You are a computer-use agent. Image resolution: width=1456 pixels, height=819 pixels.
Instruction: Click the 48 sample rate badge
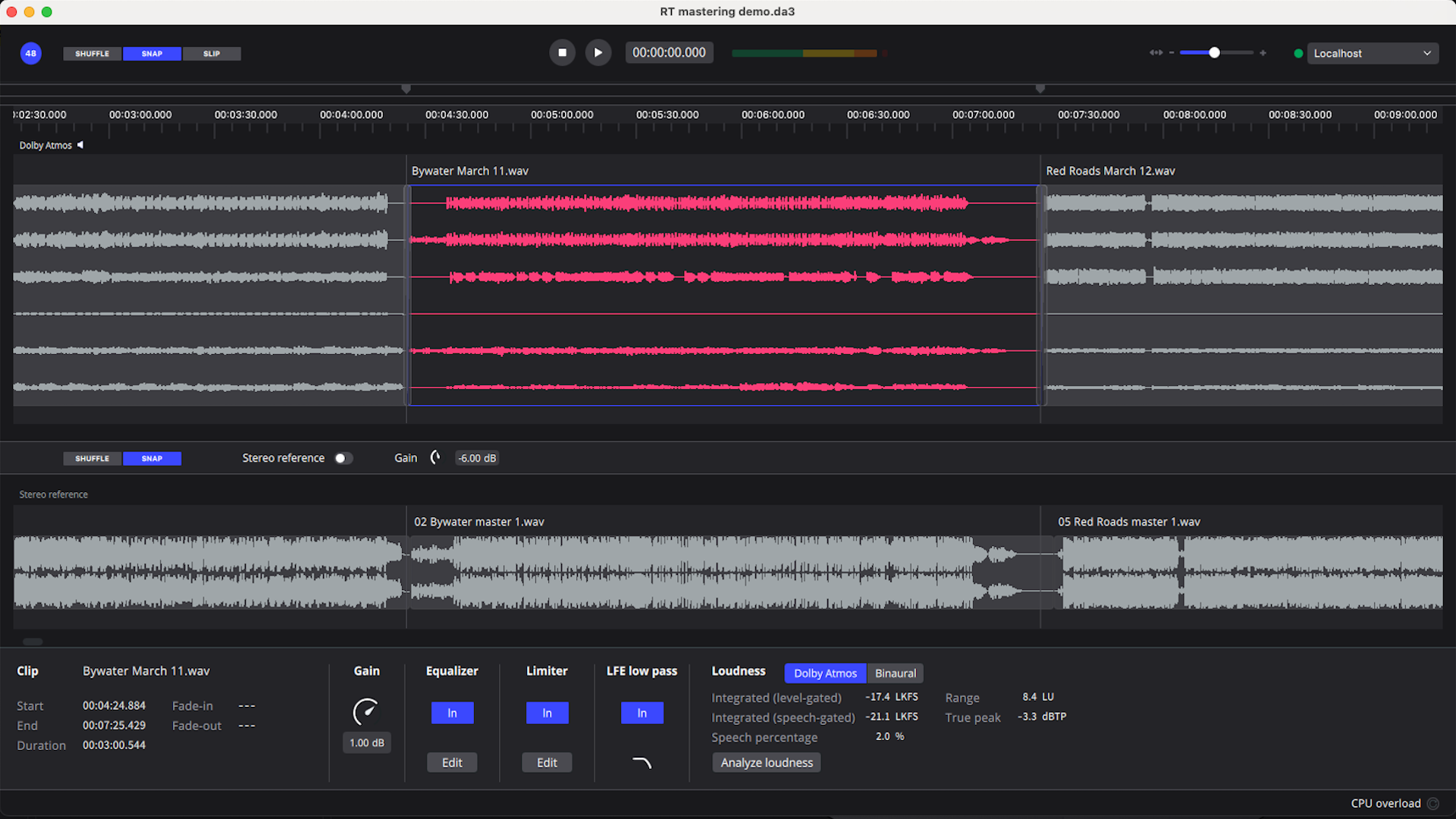[x=30, y=53]
